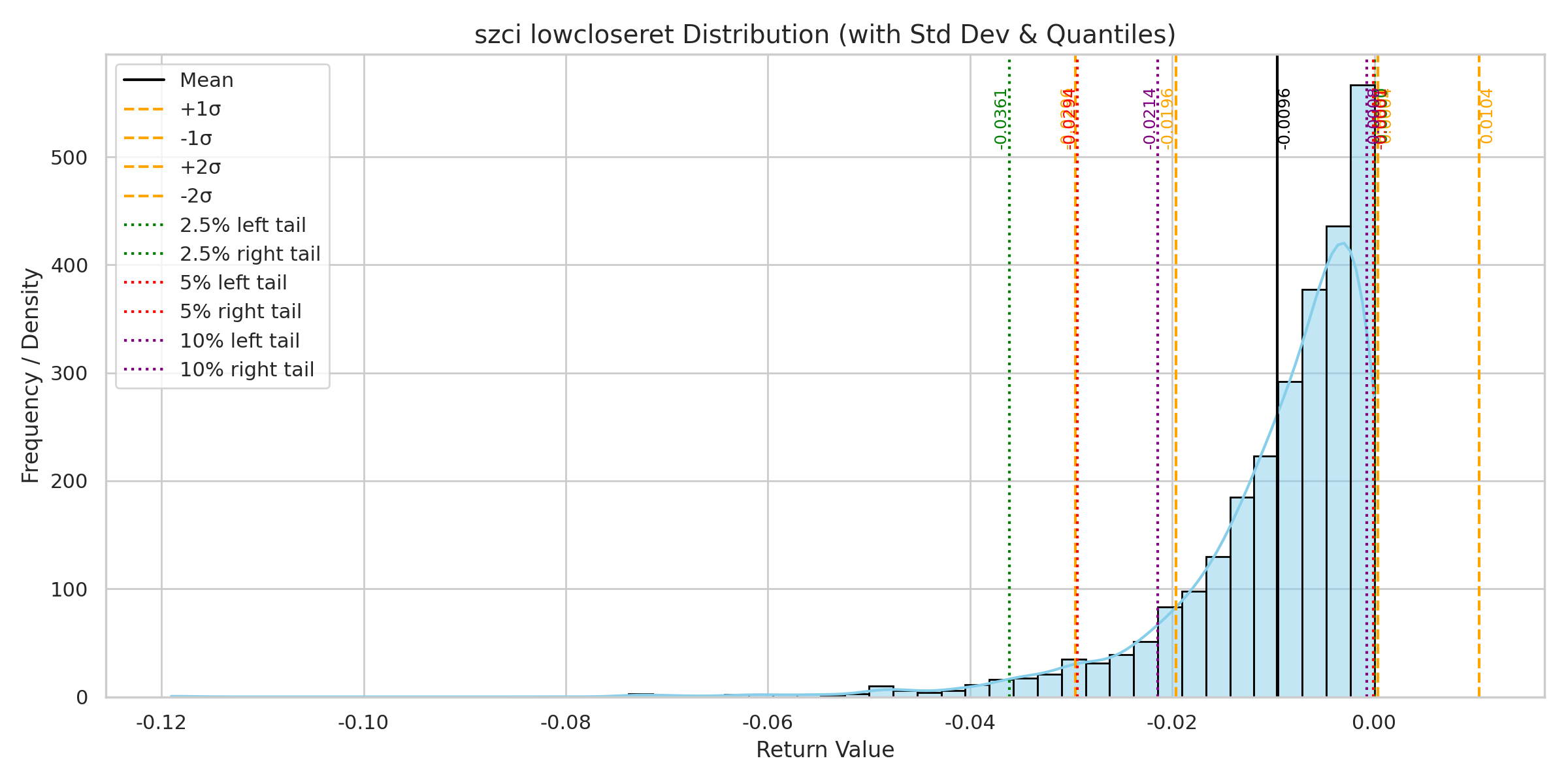
Task: Click the 500 y-axis tick label
Action: tap(69, 157)
